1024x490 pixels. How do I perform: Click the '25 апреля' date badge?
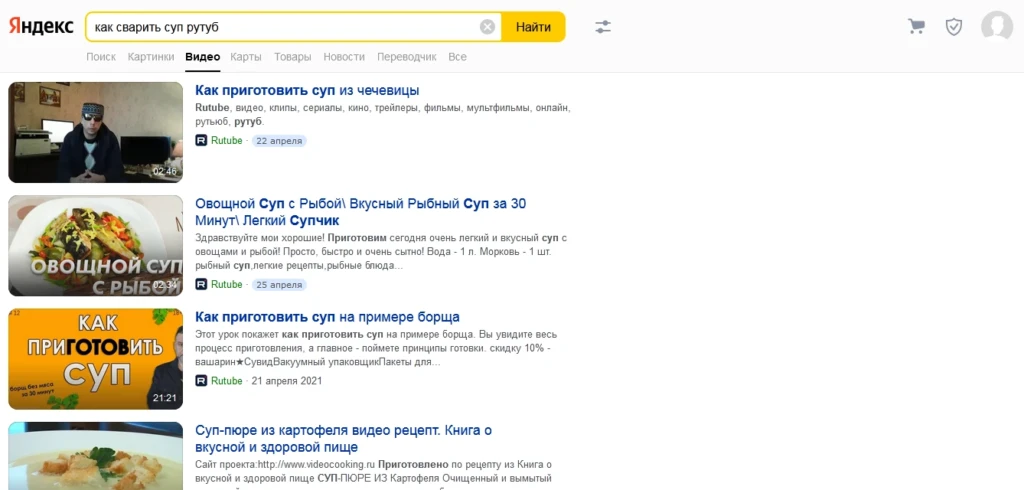click(x=279, y=284)
